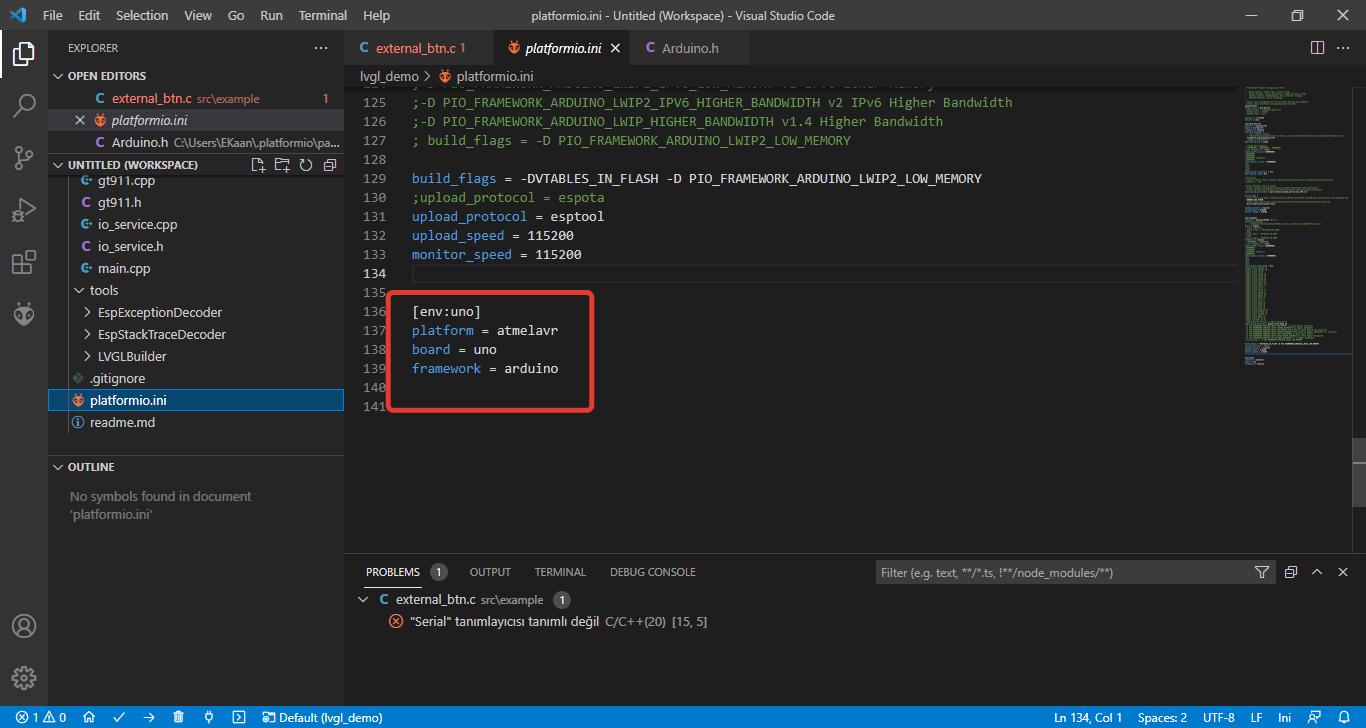Screen dimensions: 1366x728
Task: Click New File icon in workspace header
Action: 258,165
